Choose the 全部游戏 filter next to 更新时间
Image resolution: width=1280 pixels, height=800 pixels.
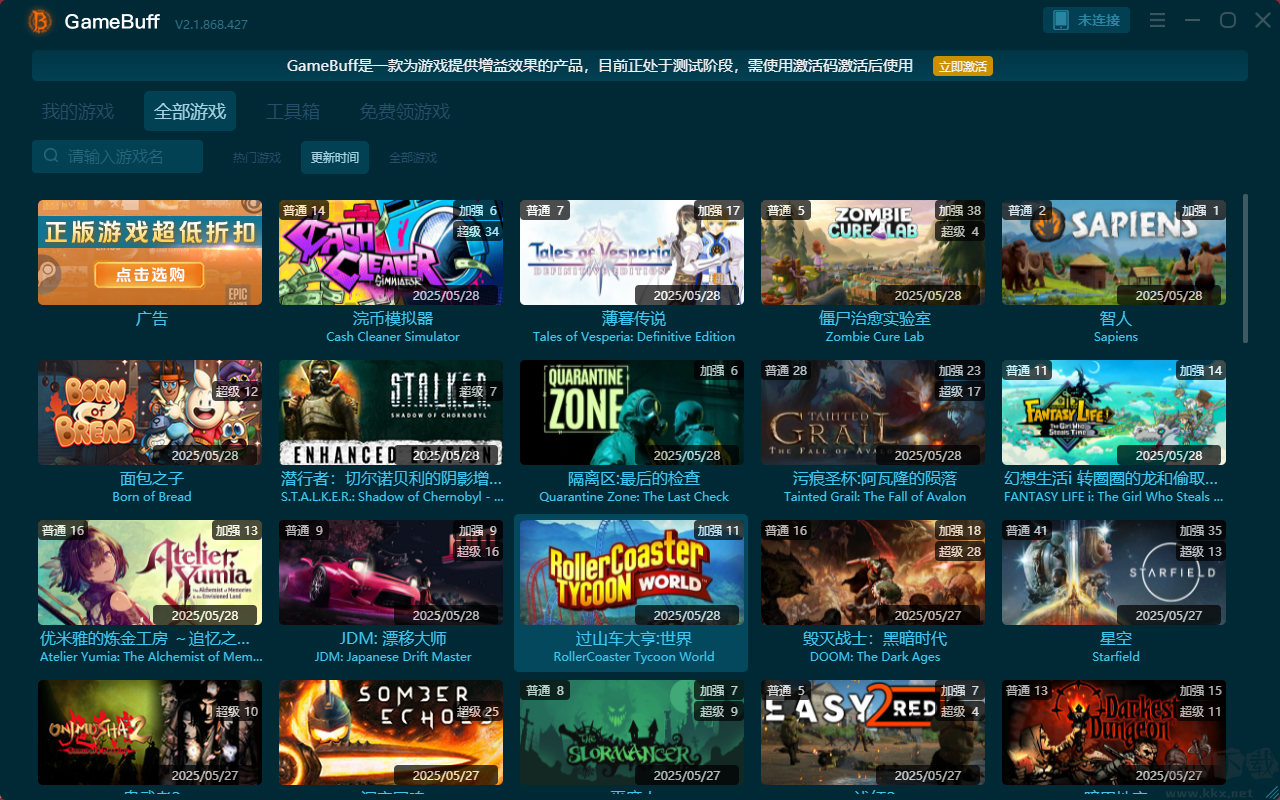(x=413, y=157)
